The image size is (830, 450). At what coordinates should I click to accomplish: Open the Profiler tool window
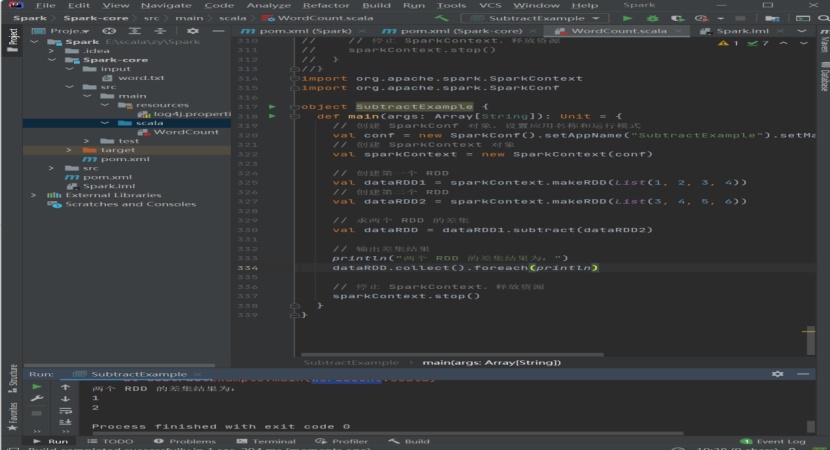(x=341, y=441)
